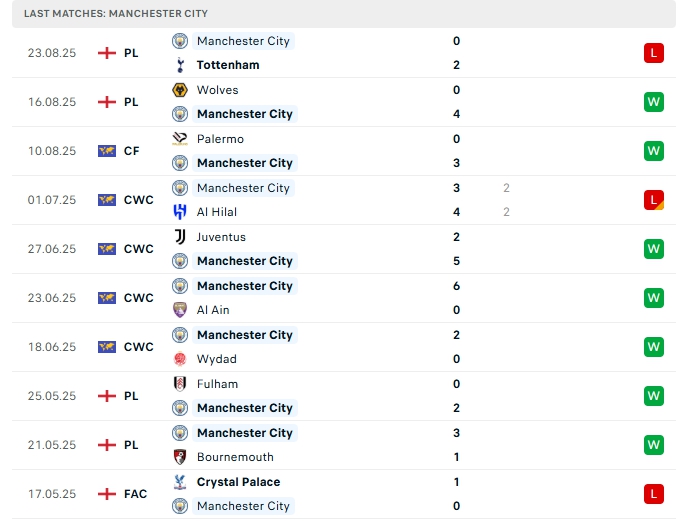This screenshot has width=685, height=521.
Task: Click the Bournemouth club crest icon
Action: [x=180, y=457]
